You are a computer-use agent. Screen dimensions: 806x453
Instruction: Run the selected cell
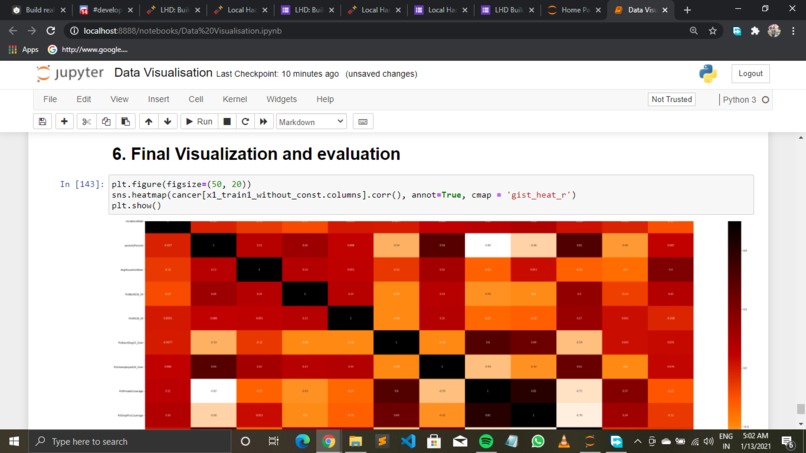(199, 122)
